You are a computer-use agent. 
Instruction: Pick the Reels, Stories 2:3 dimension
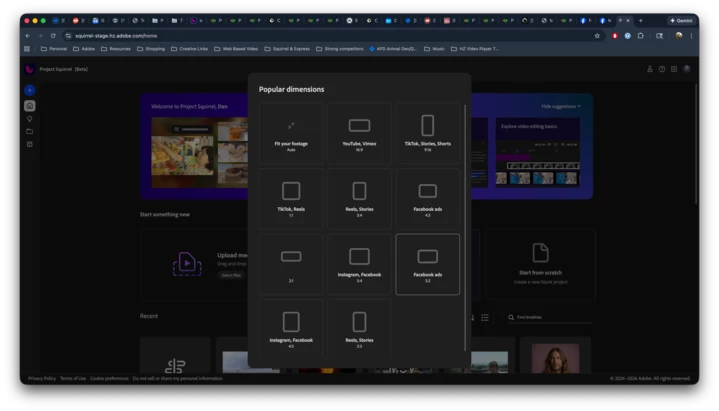(x=359, y=328)
